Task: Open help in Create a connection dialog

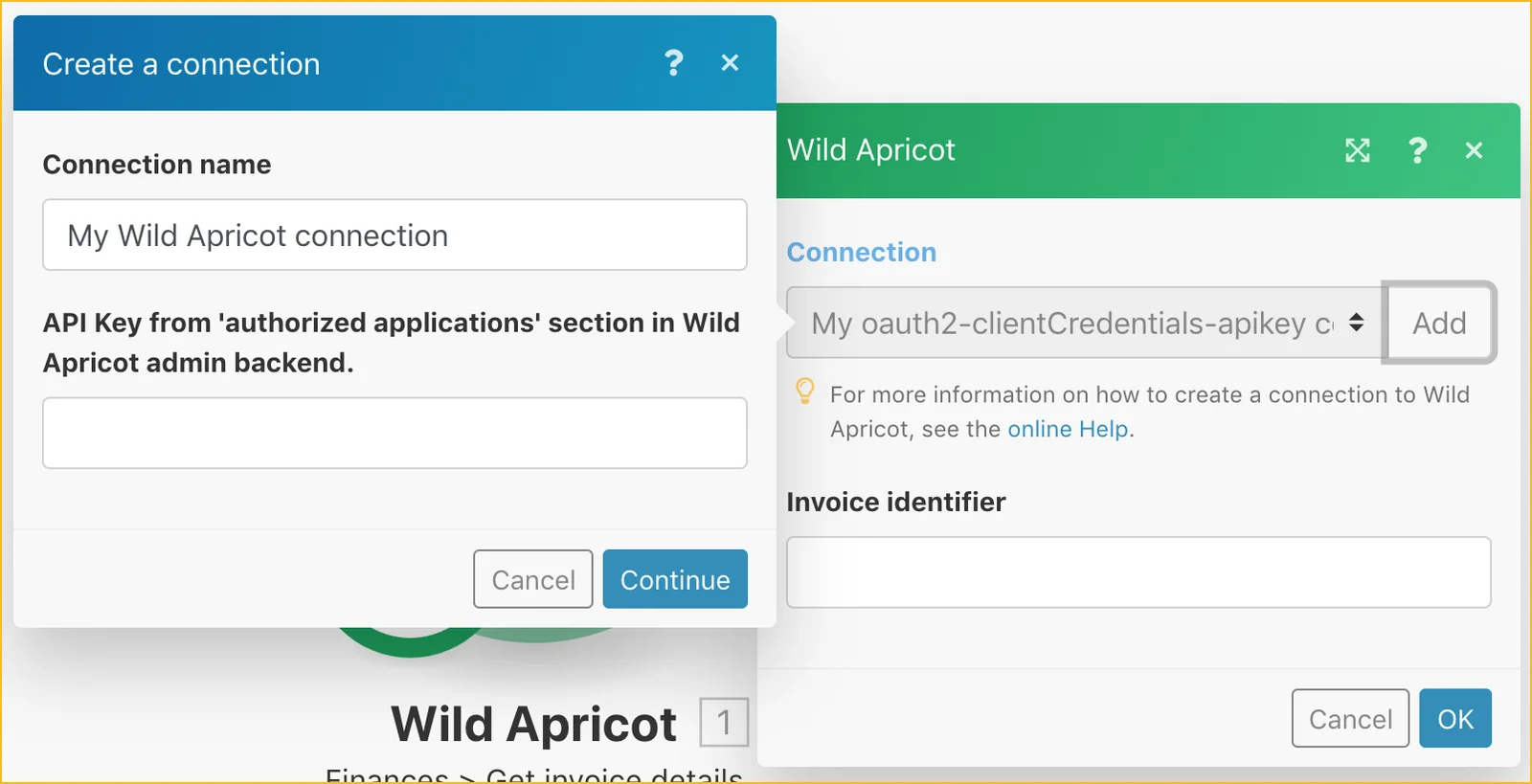Action: click(x=674, y=63)
